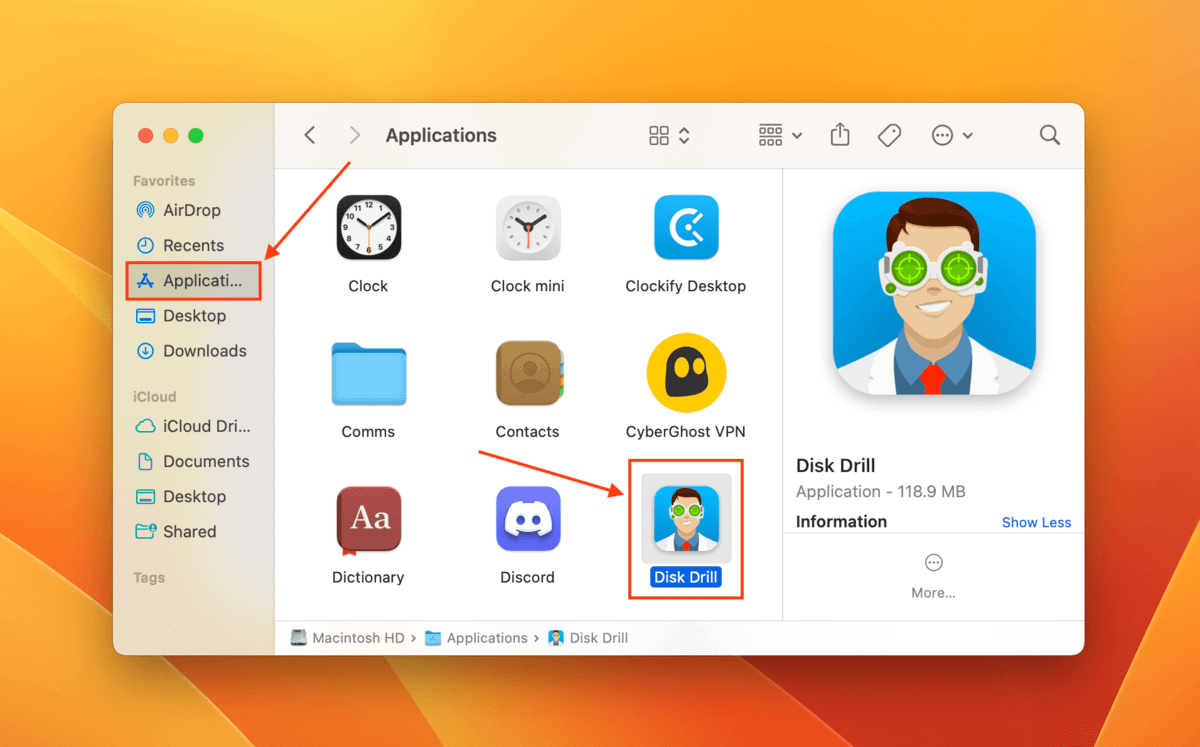Click the More button in preview pane

pyautogui.click(x=933, y=575)
